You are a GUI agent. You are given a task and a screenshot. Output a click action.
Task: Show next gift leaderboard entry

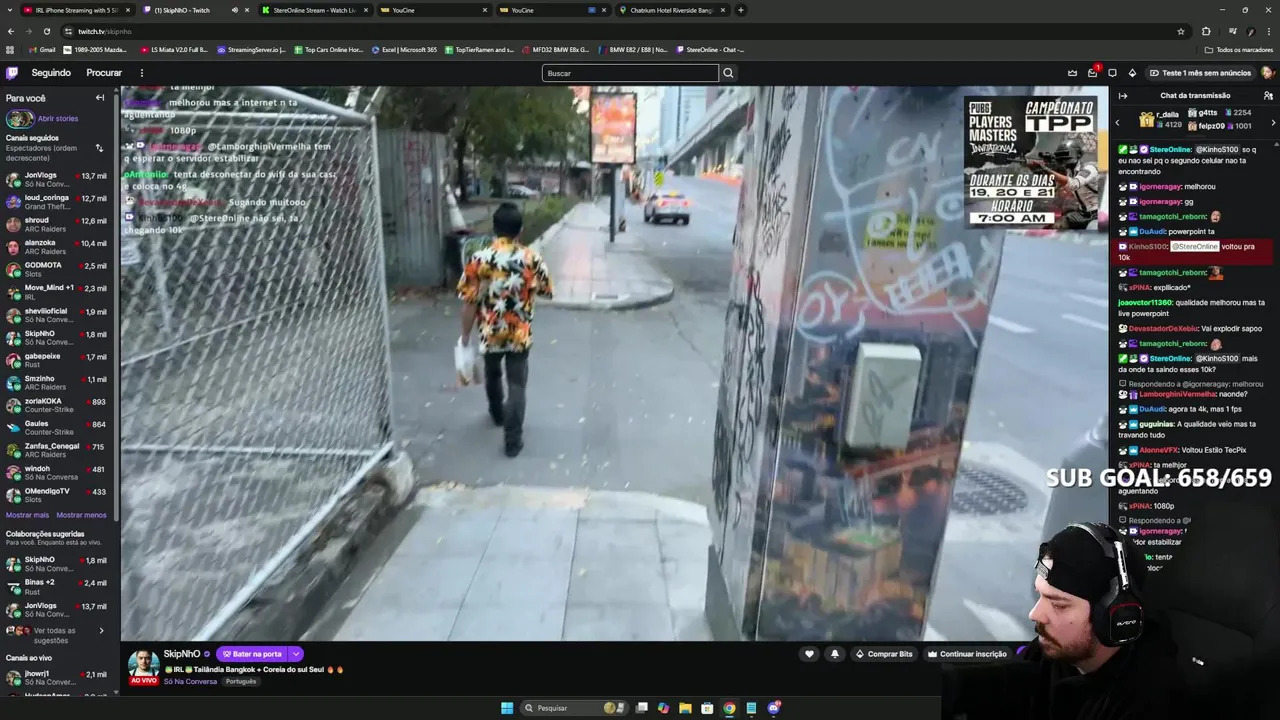pos(1273,121)
